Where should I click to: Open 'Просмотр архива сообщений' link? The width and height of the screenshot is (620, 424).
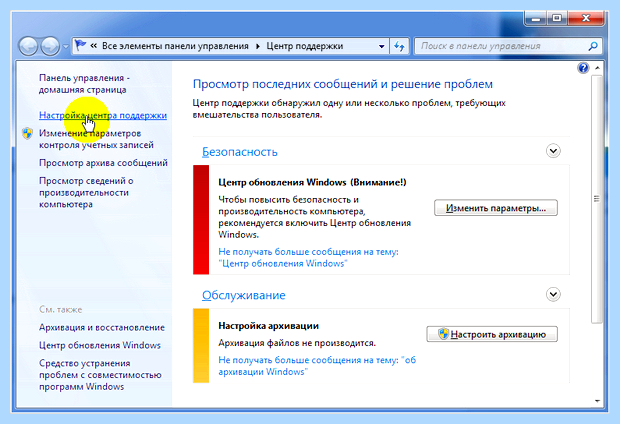tap(103, 163)
